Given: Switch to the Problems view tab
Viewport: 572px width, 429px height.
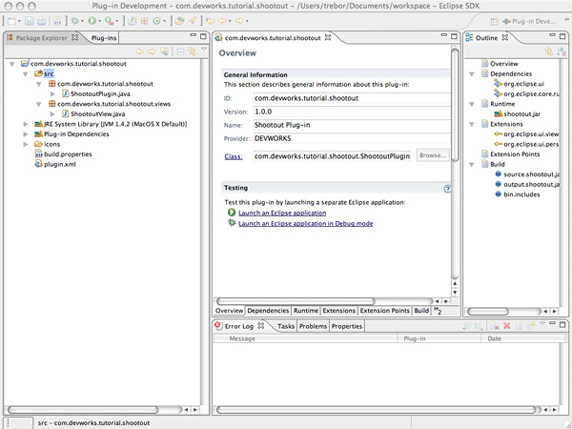Looking at the screenshot, I should (x=313, y=326).
